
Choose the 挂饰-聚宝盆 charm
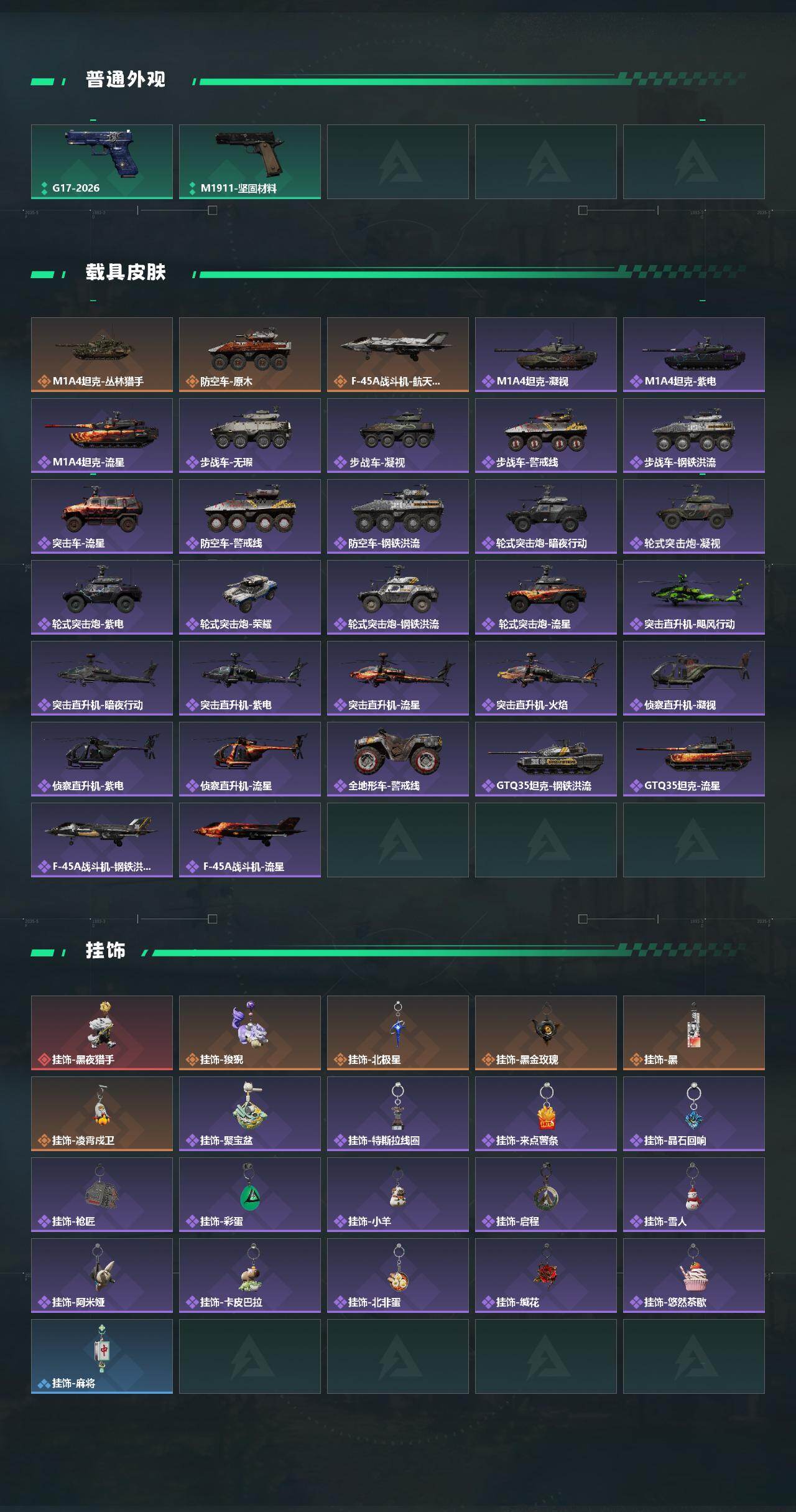tap(250, 1114)
